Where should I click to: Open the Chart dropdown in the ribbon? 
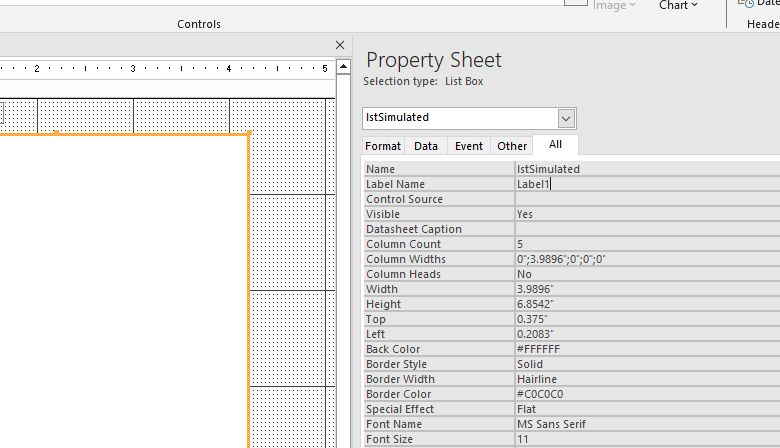click(x=678, y=5)
